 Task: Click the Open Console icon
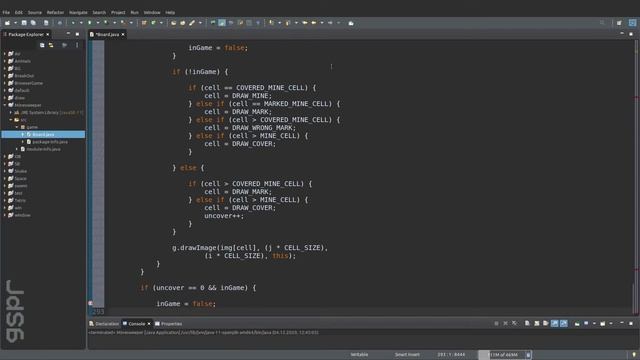point(603,323)
